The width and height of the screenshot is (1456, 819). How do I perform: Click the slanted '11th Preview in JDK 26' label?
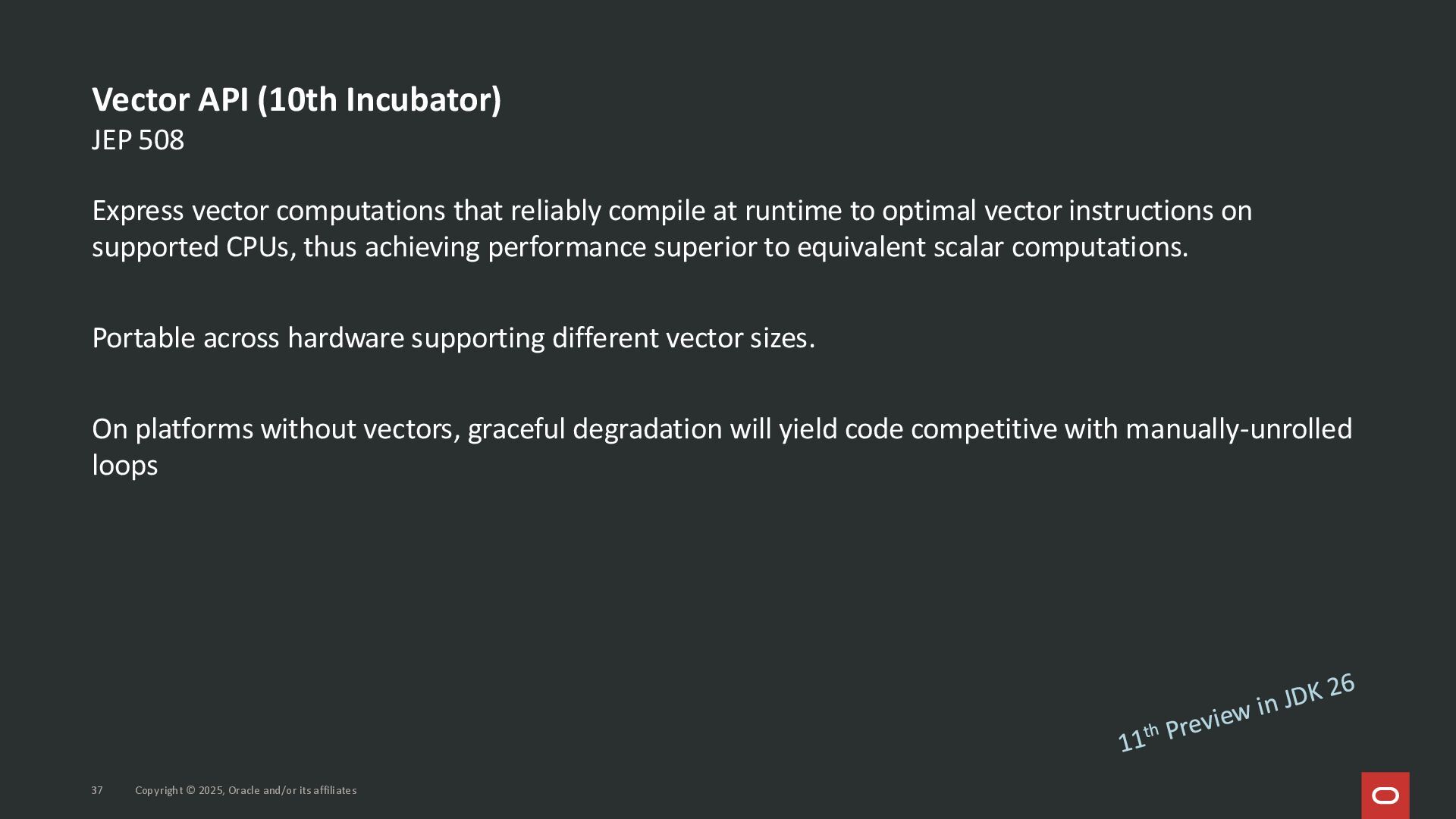click(x=1235, y=714)
